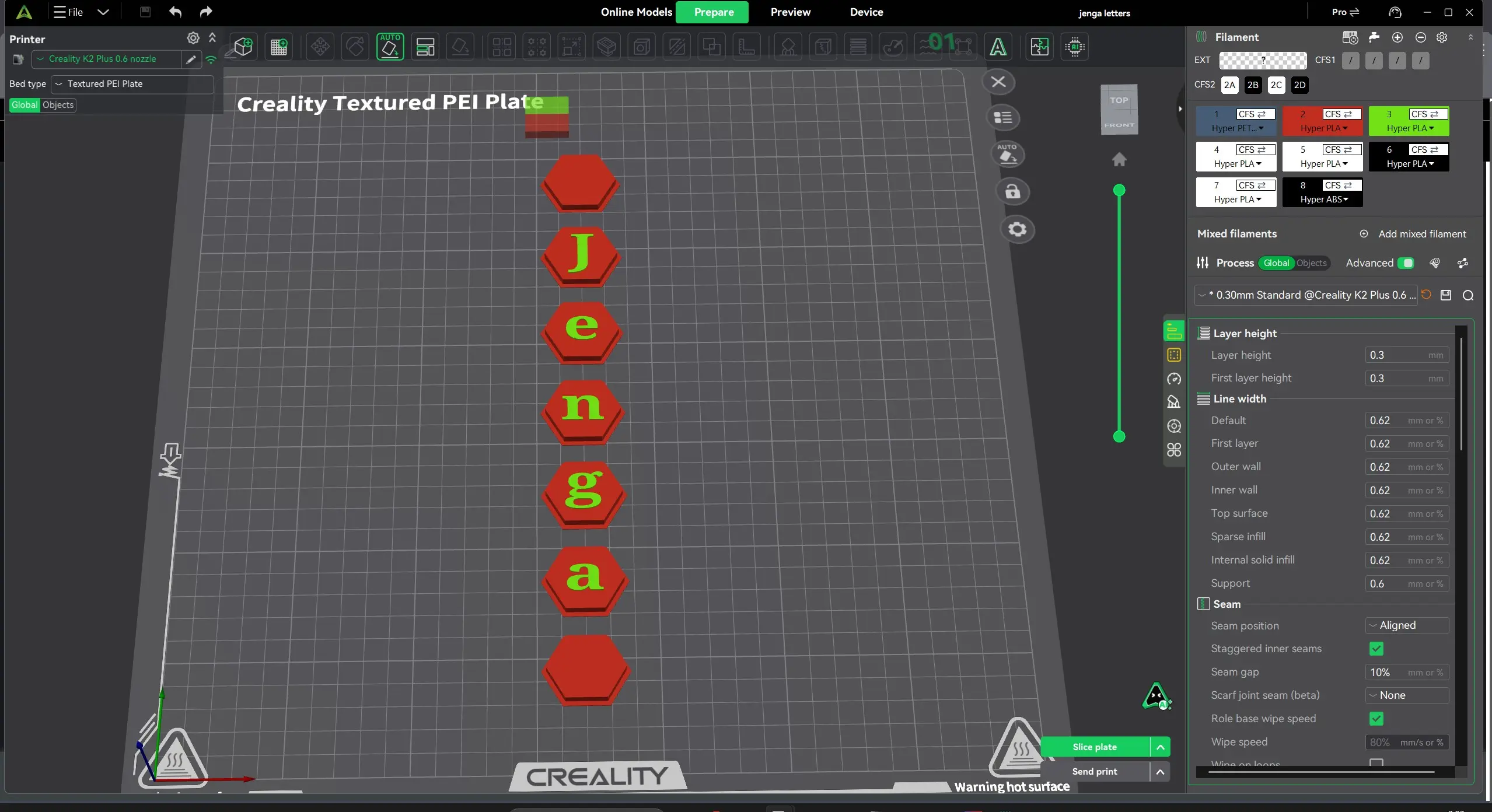Select Global in the Printer panel toggle
Viewport: 1492px width, 812px height.
25,105
